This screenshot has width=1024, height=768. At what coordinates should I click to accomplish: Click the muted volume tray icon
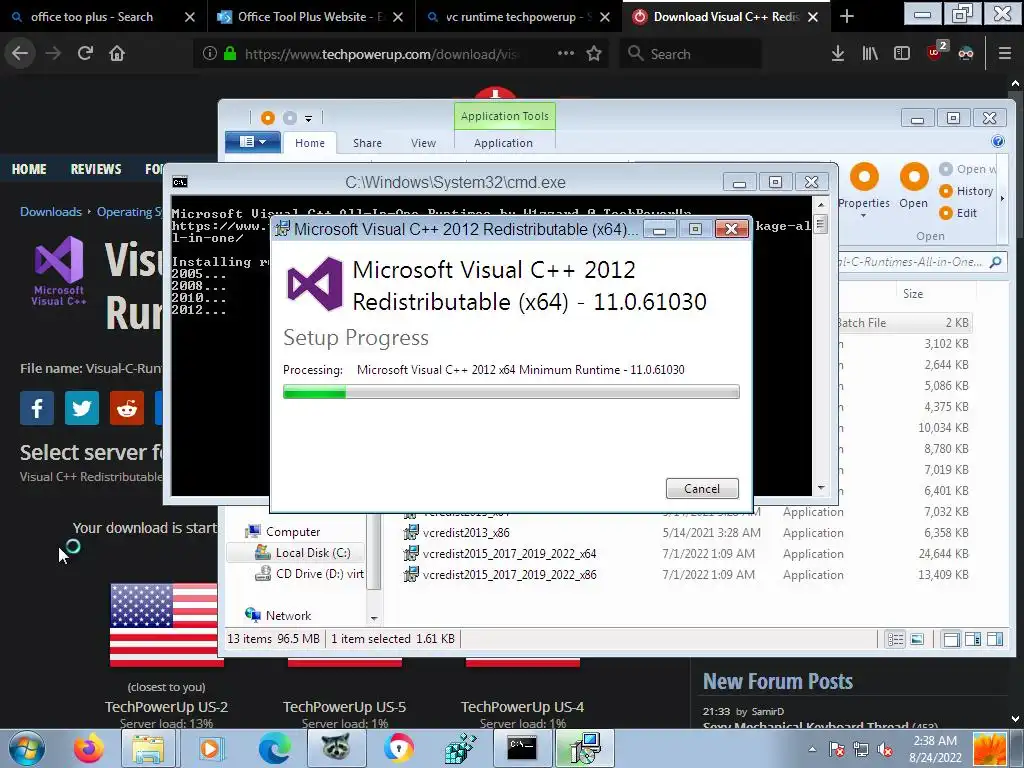[x=886, y=749]
